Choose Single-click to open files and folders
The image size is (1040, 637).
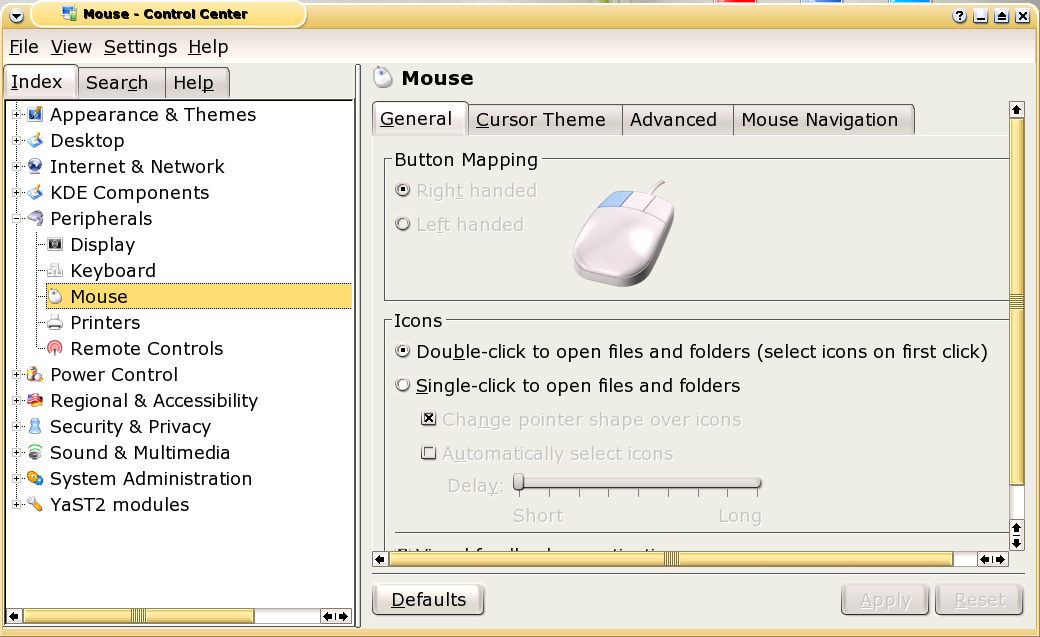pyautogui.click(x=403, y=385)
